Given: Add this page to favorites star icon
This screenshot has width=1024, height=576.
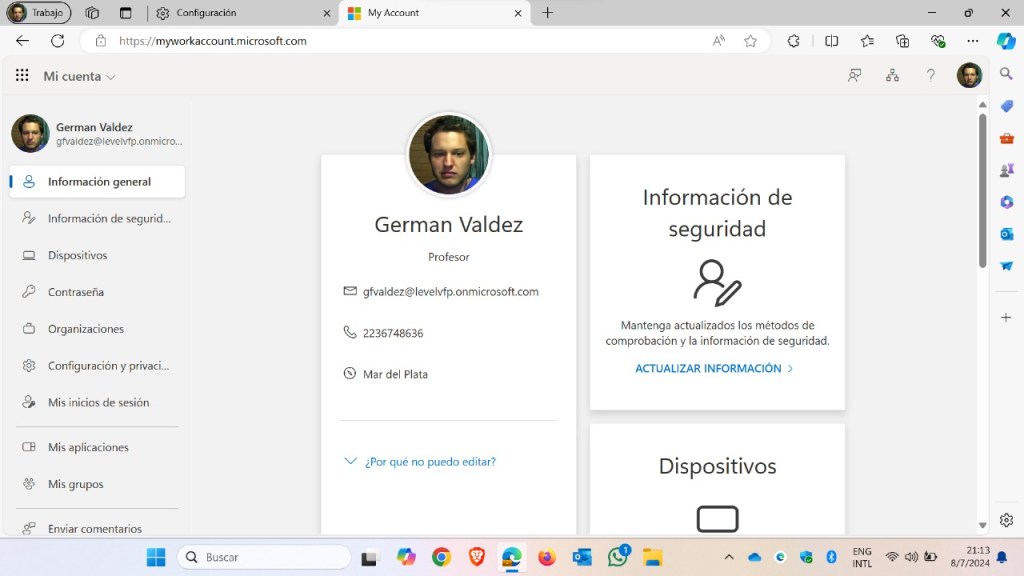Looking at the screenshot, I should click(750, 41).
